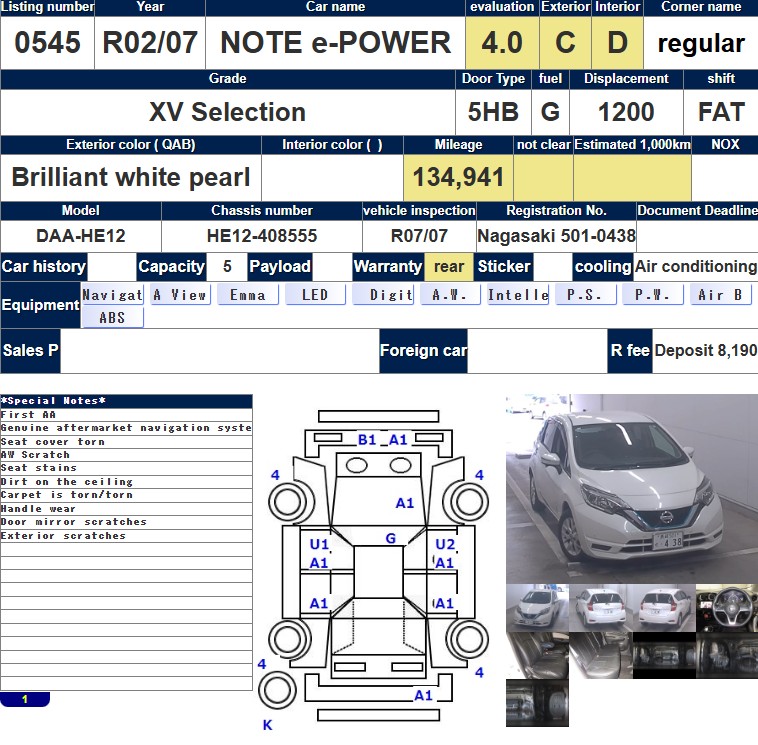Click the Genuine aftermarket navigation note

pos(126,428)
